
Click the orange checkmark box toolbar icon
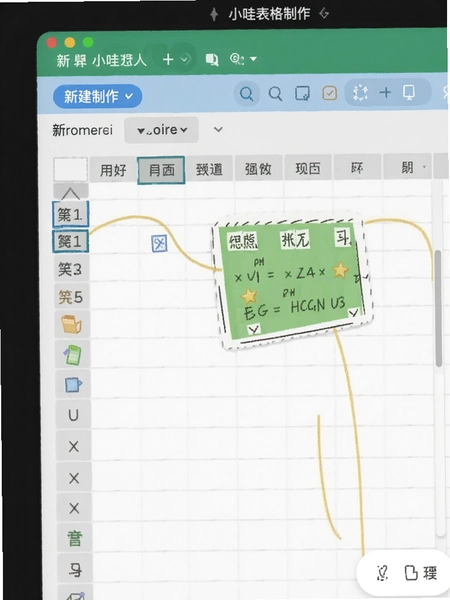329,93
